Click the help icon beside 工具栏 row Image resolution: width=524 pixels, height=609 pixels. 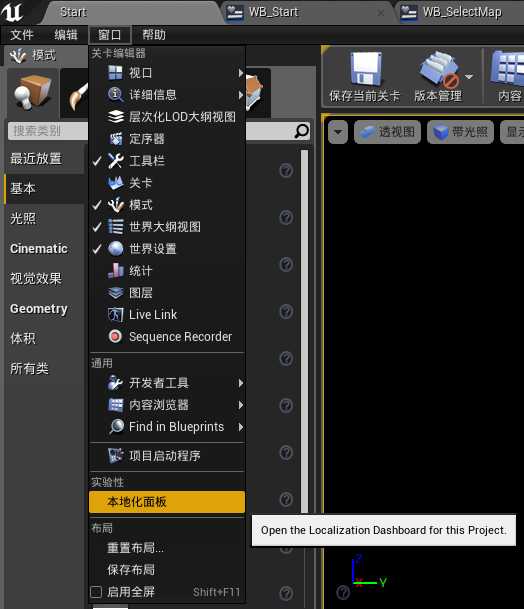coord(286,170)
